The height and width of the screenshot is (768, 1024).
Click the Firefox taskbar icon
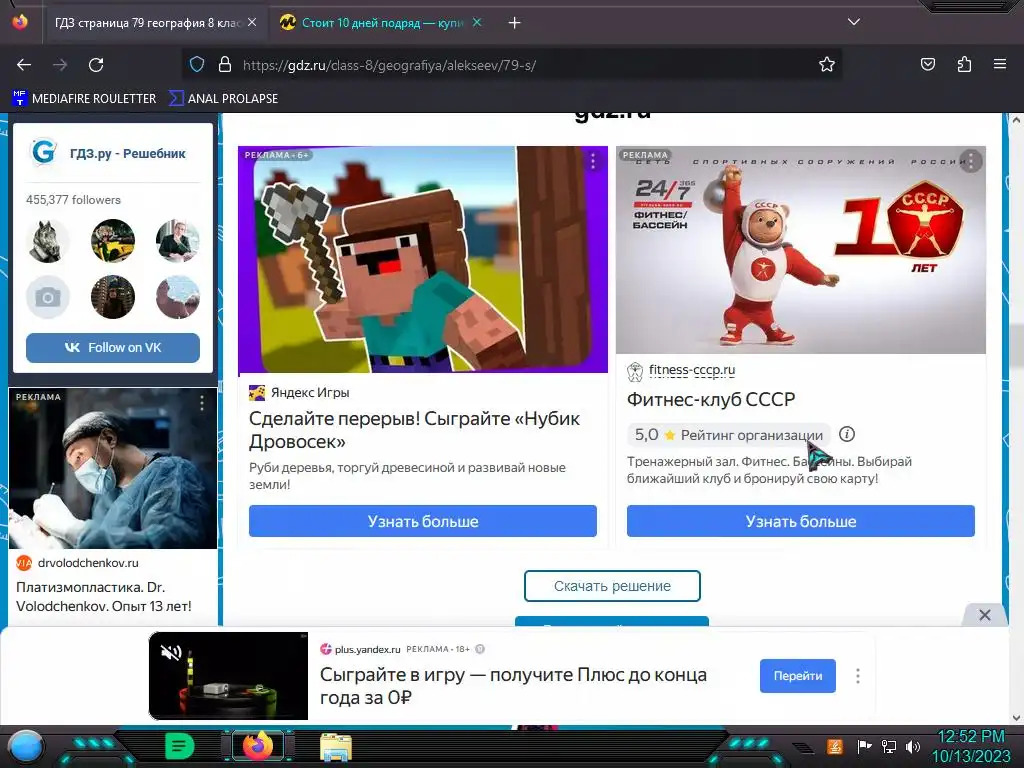[258, 746]
